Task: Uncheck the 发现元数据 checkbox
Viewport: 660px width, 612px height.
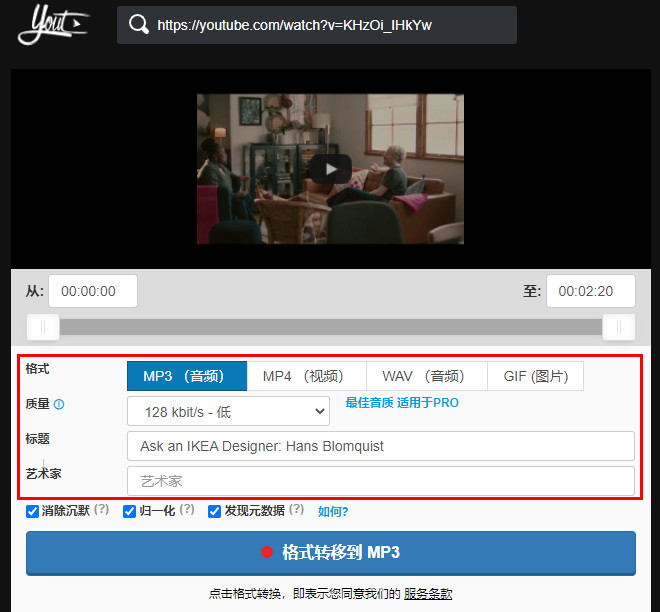Action: pos(214,511)
